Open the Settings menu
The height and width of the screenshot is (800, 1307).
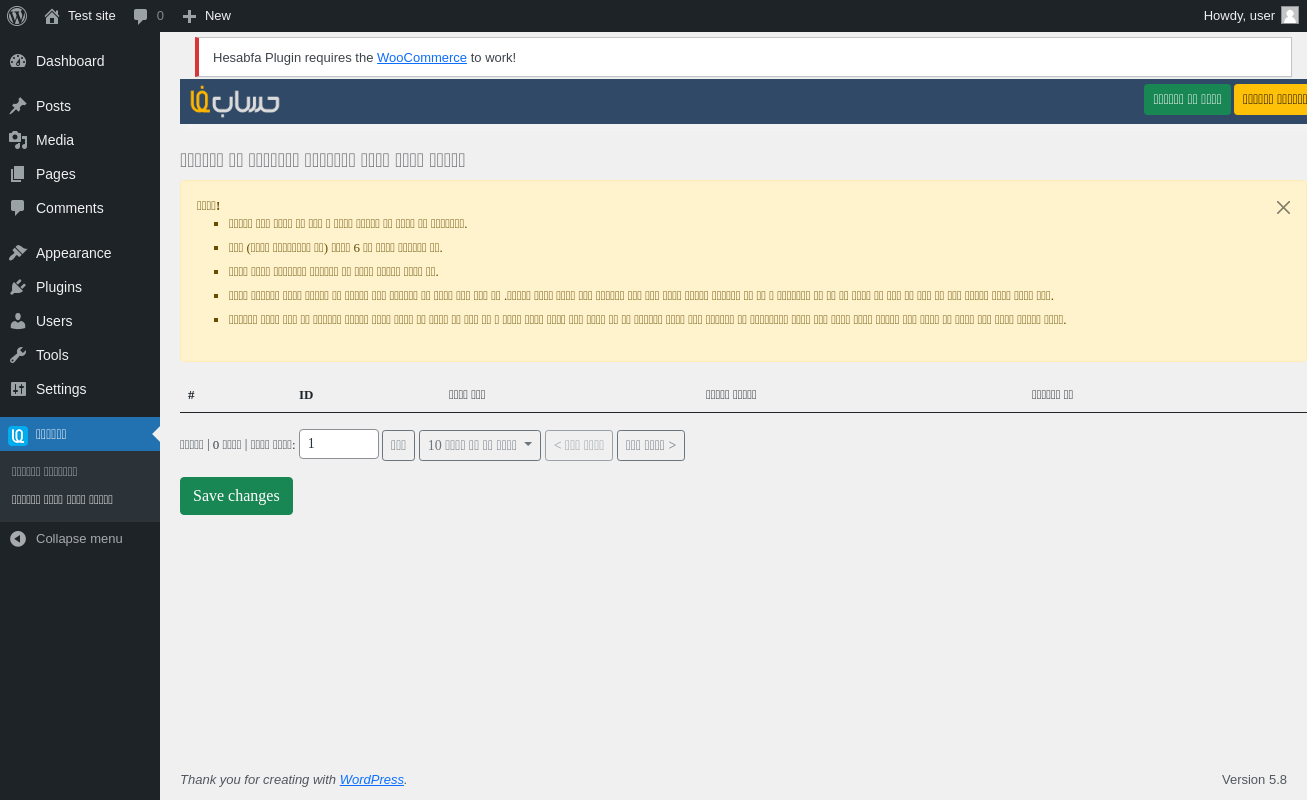(80, 389)
